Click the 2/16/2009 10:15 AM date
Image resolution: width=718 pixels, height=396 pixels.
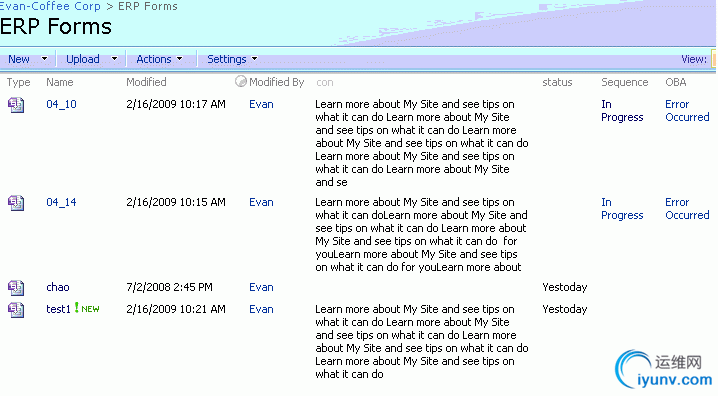click(x=176, y=202)
